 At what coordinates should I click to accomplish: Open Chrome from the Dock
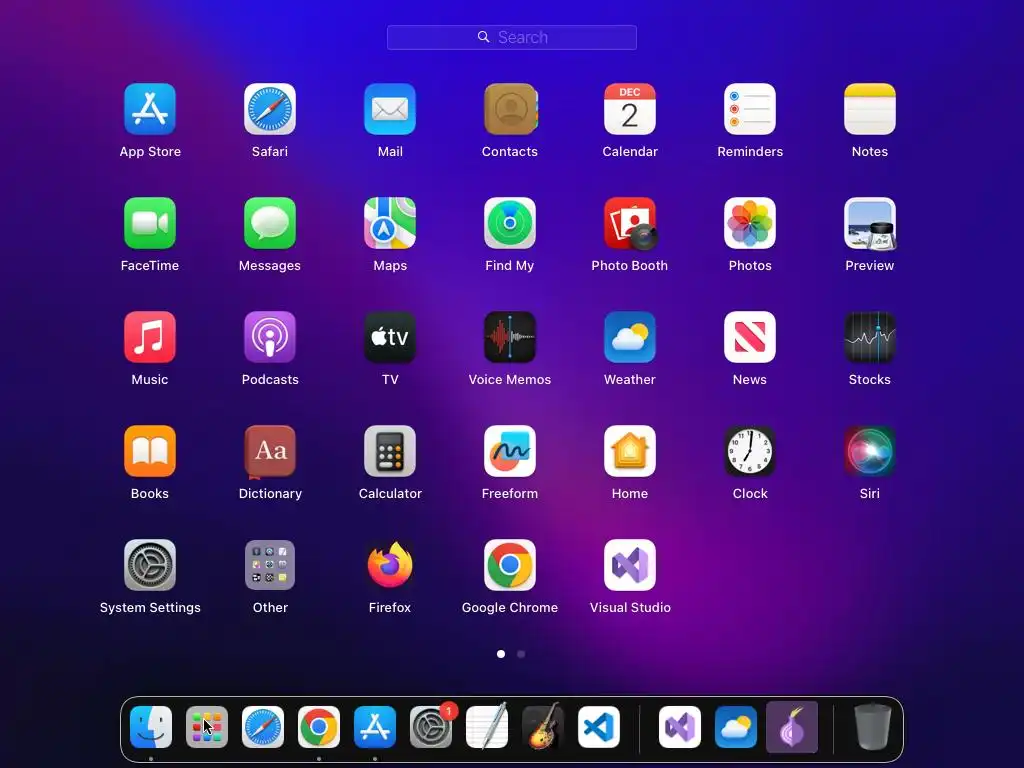click(319, 727)
